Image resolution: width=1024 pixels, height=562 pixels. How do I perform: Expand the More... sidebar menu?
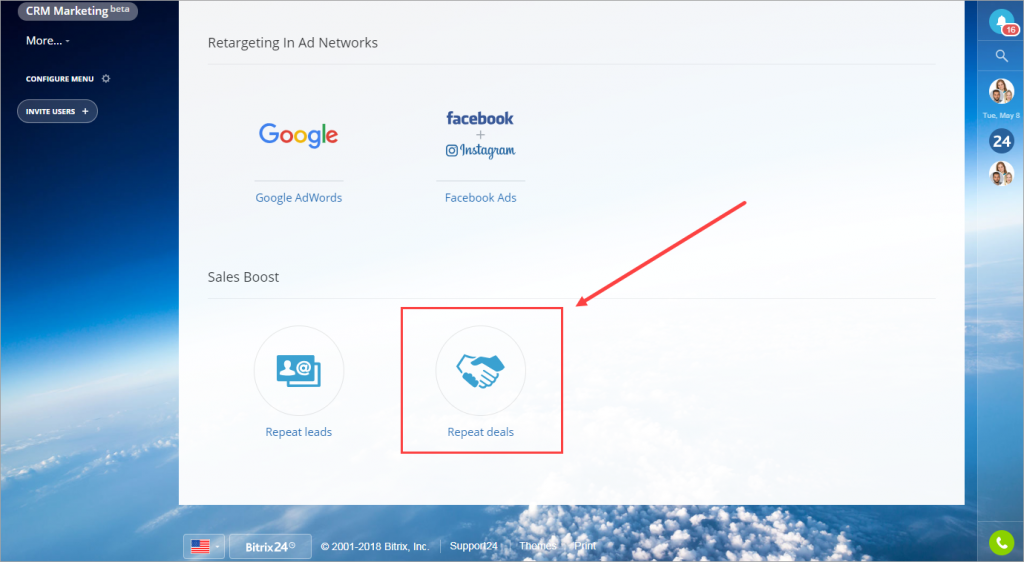pyautogui.click(x=48, y=40)
